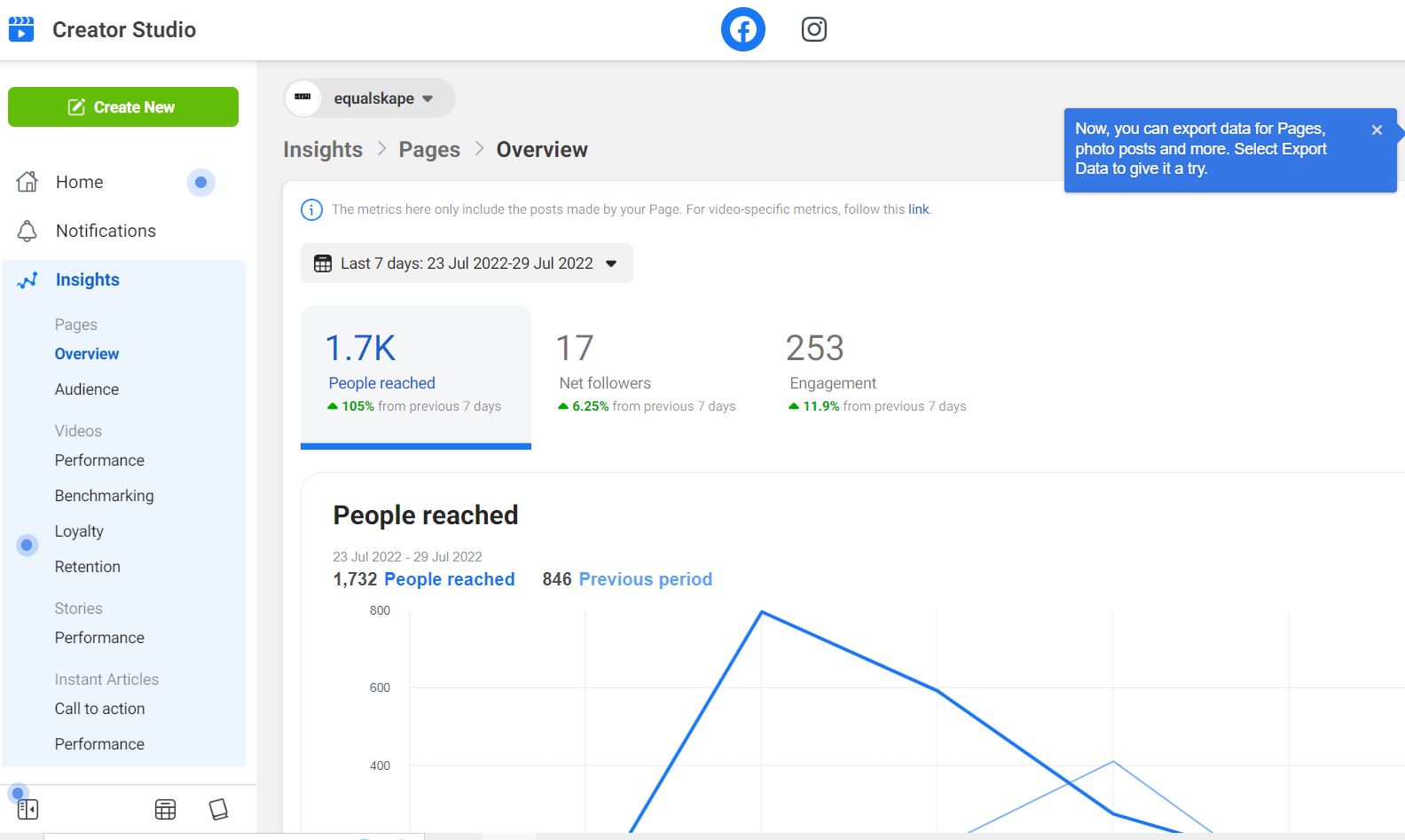This screenshot has width=1405, height=840.
Task: Click the 846 previous period total
Action: tap(557, 579)
